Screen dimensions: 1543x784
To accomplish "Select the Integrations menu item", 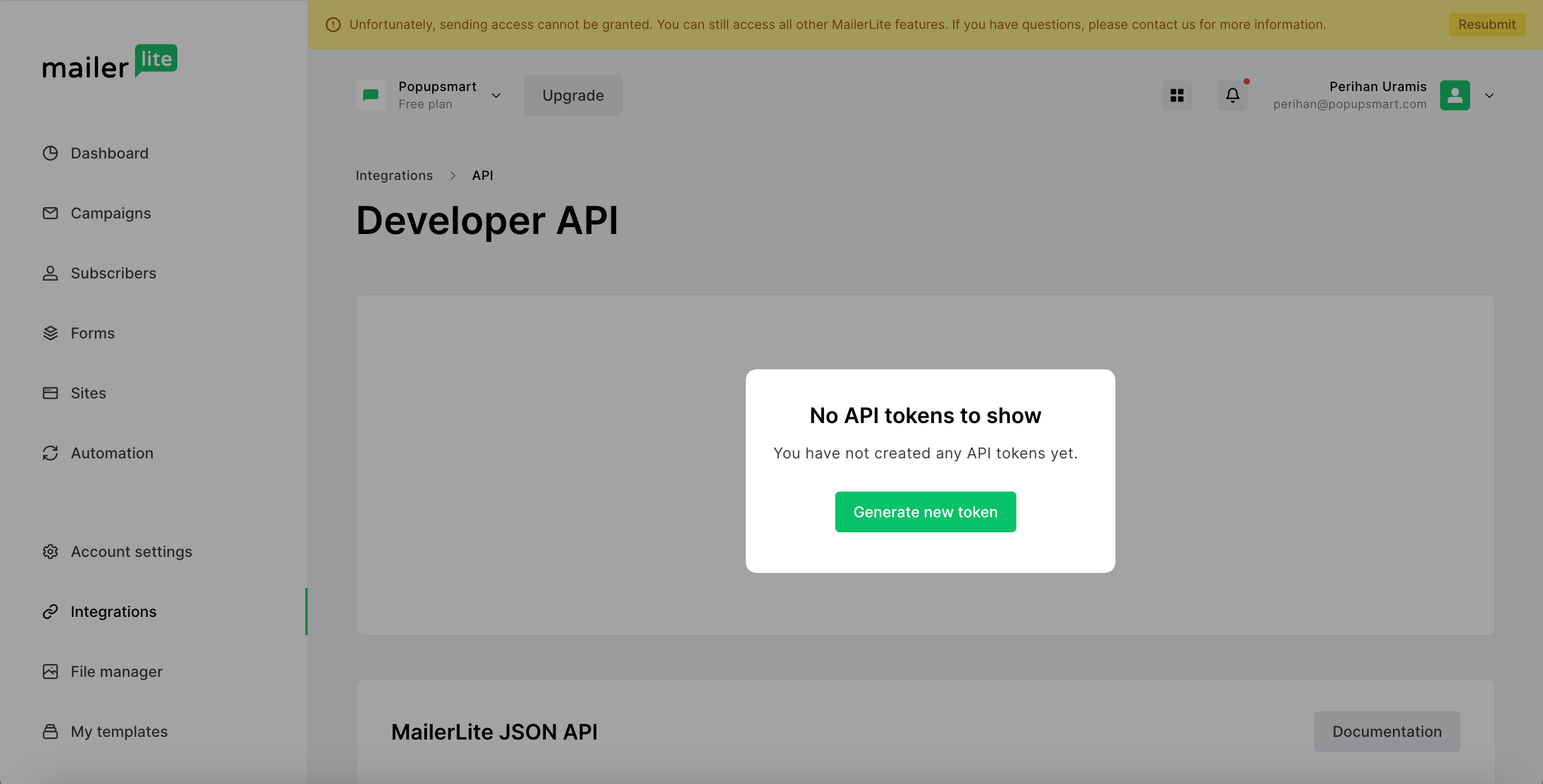I will (x=113, y=611).
